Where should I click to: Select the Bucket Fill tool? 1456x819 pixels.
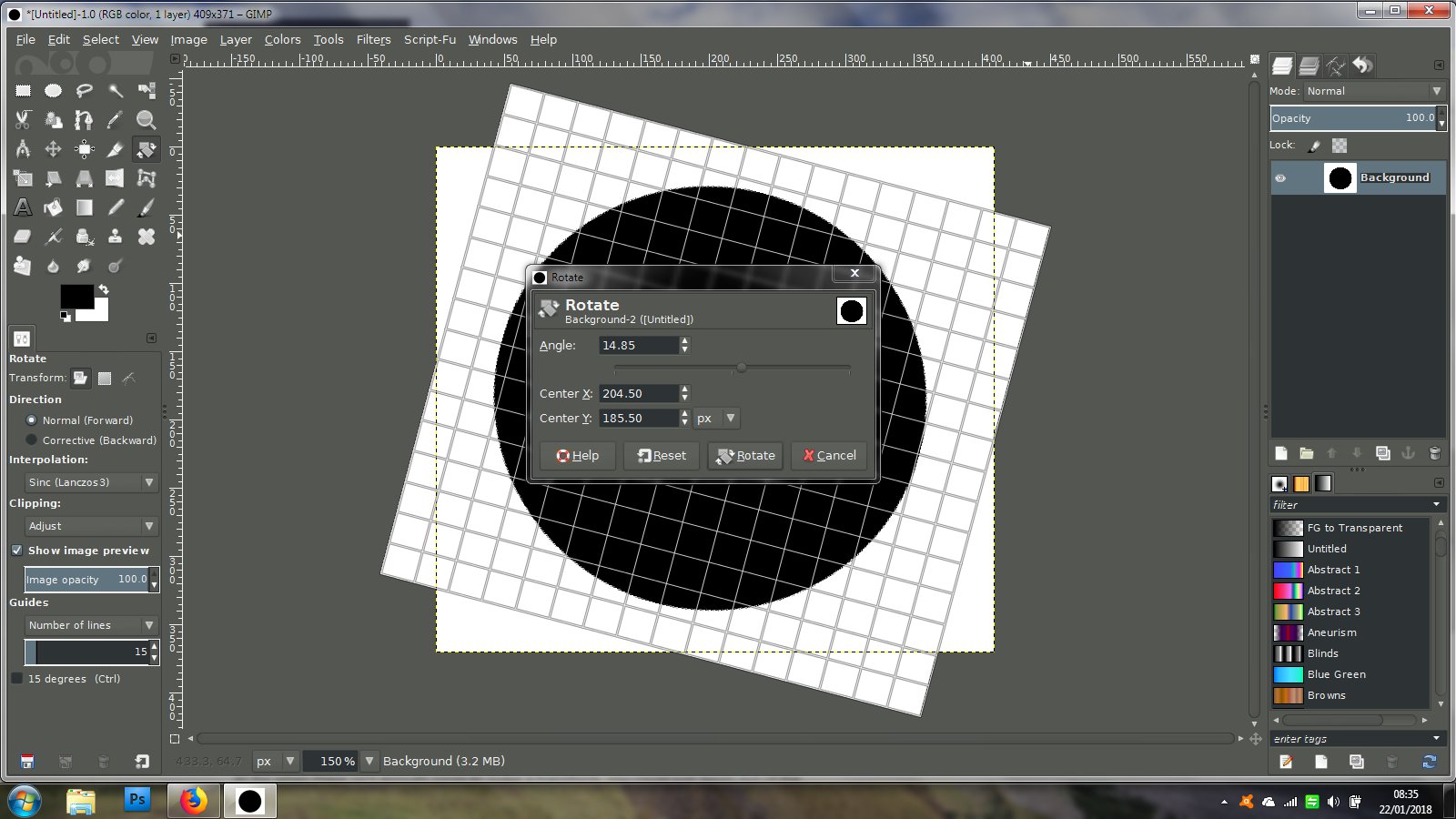tap(54, 207)
